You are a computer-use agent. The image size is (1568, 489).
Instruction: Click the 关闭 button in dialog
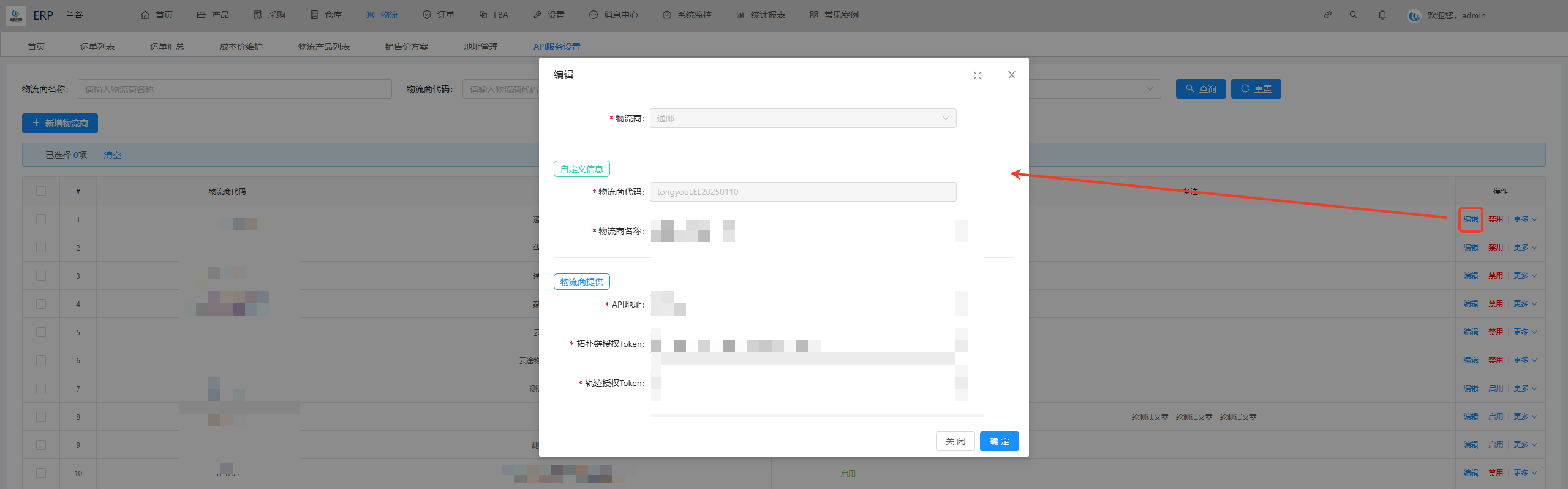[955, 441]
